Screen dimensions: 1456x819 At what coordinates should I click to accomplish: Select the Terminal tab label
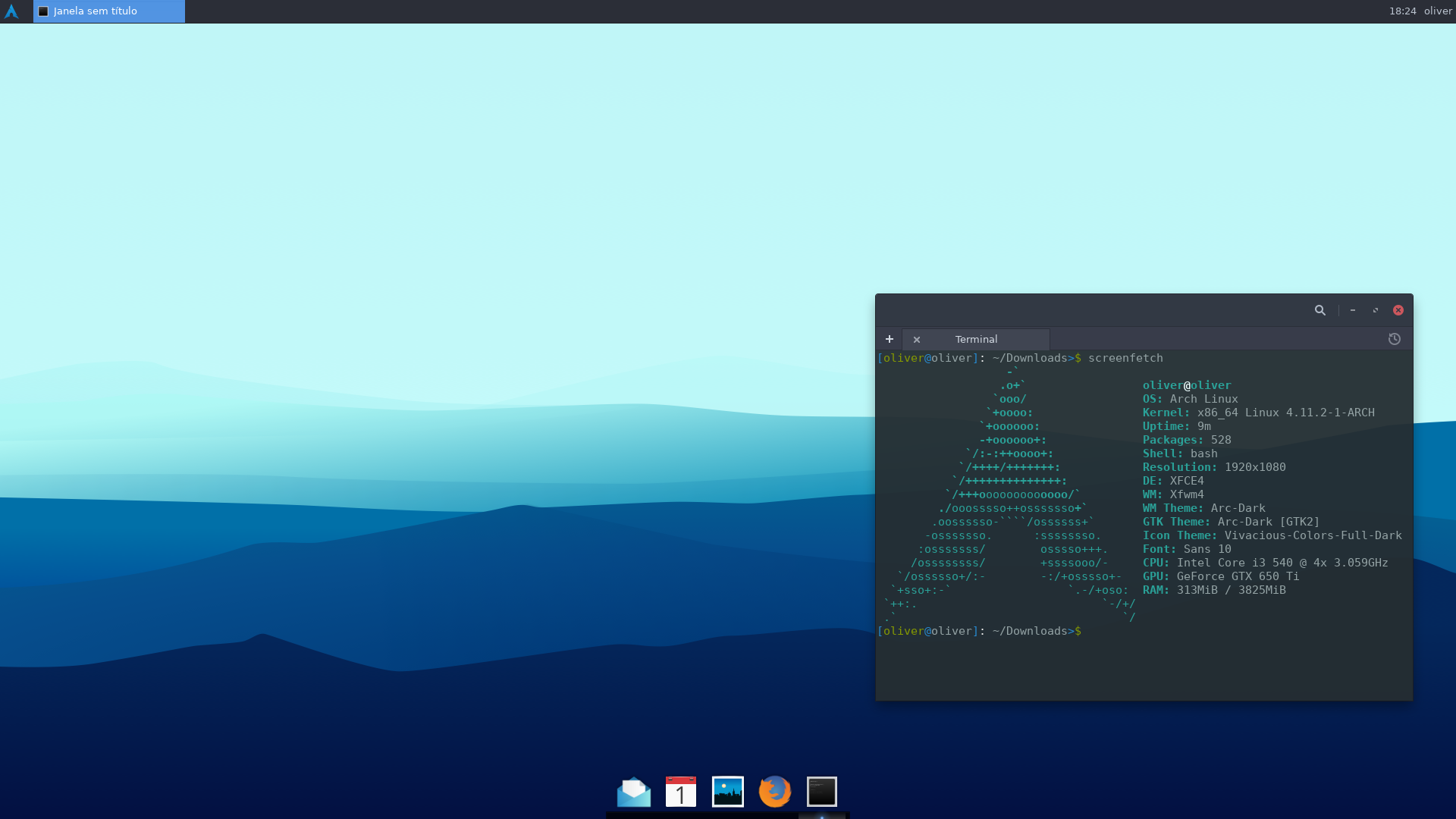[x=976, y=339]
